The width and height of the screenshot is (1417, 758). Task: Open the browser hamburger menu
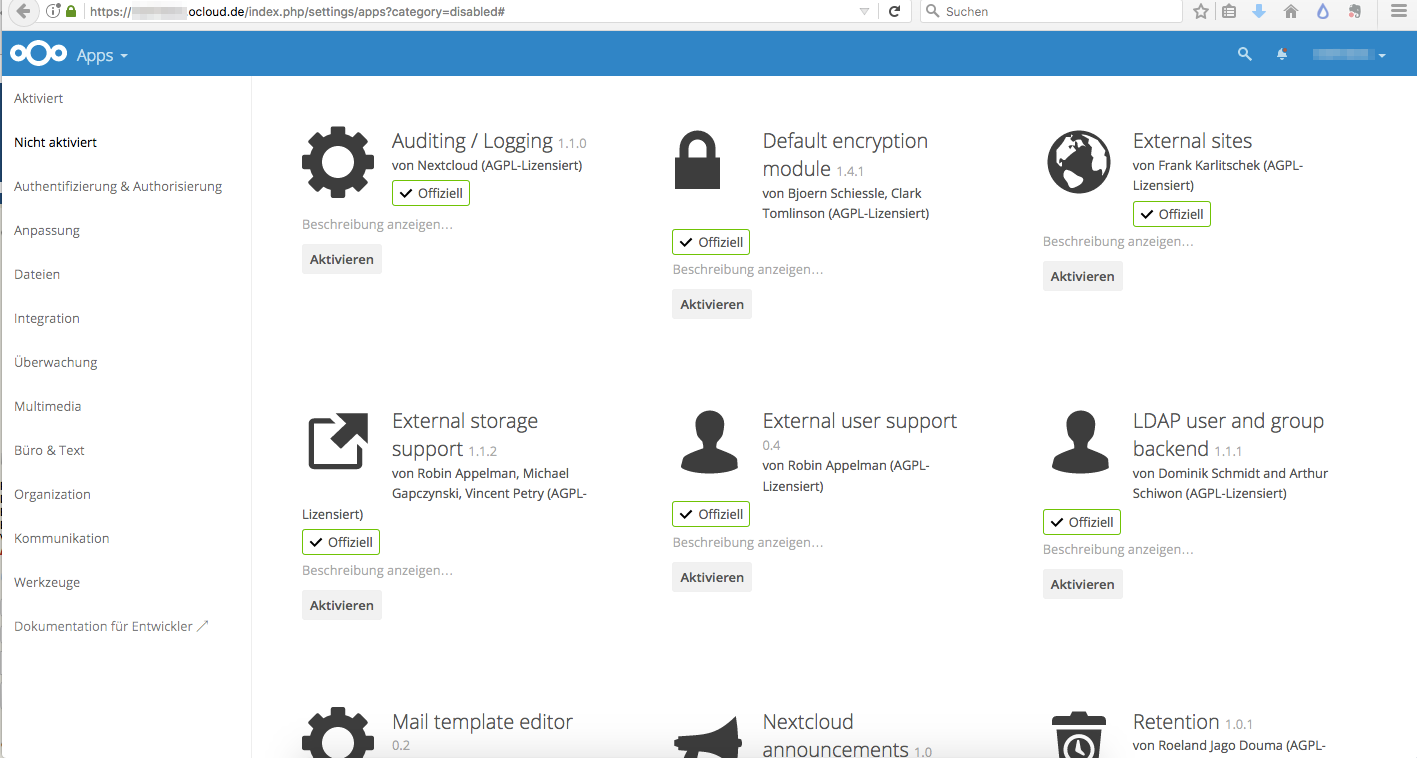click(x=1398, y=11)
